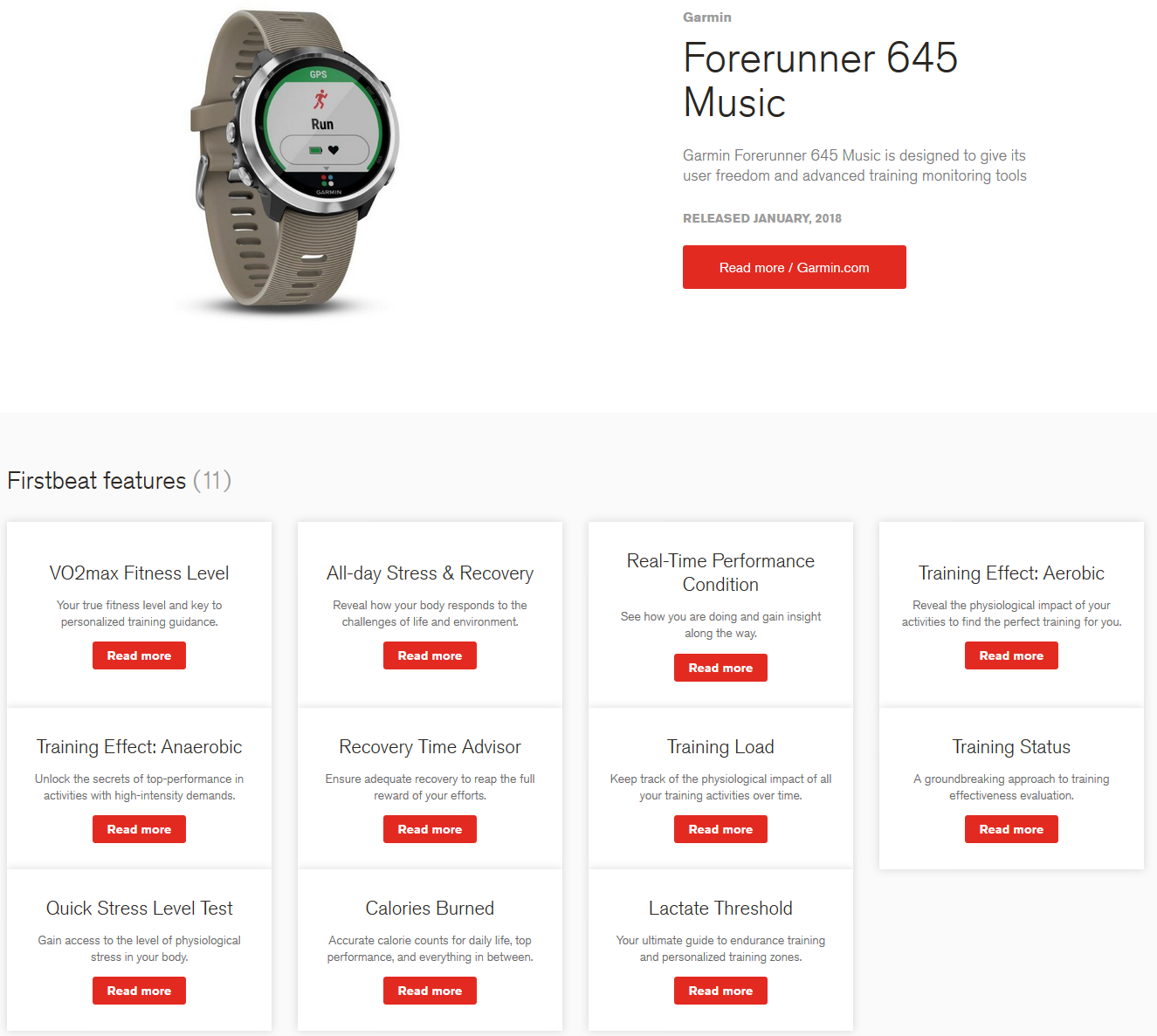
Task: Click the Garmin brand label above title
Action: click(x=707, y=17)
